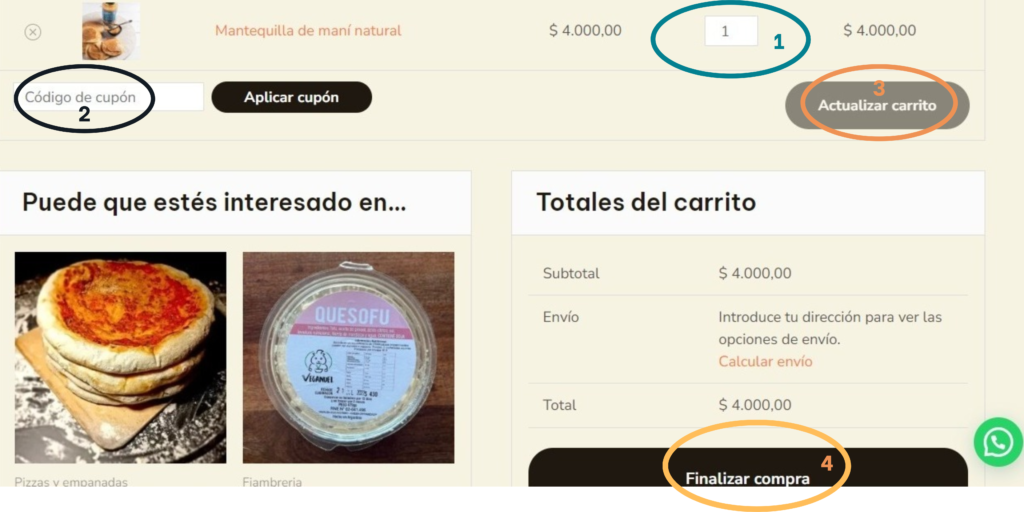Click the Puede que estés interesado heading
Viewport: 1024px width, 512px height.
point(214,202)
